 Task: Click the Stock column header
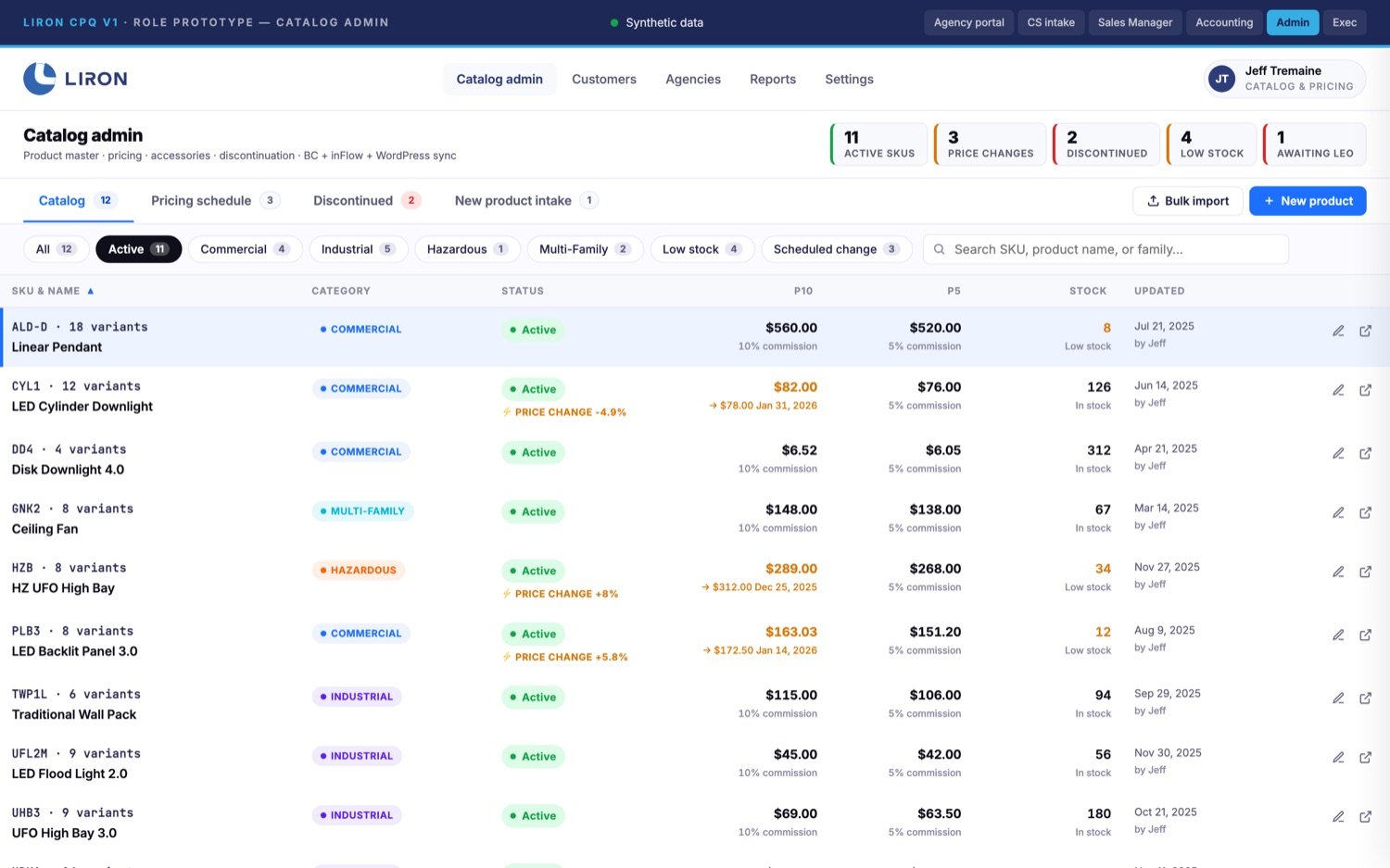[1088, 291]
